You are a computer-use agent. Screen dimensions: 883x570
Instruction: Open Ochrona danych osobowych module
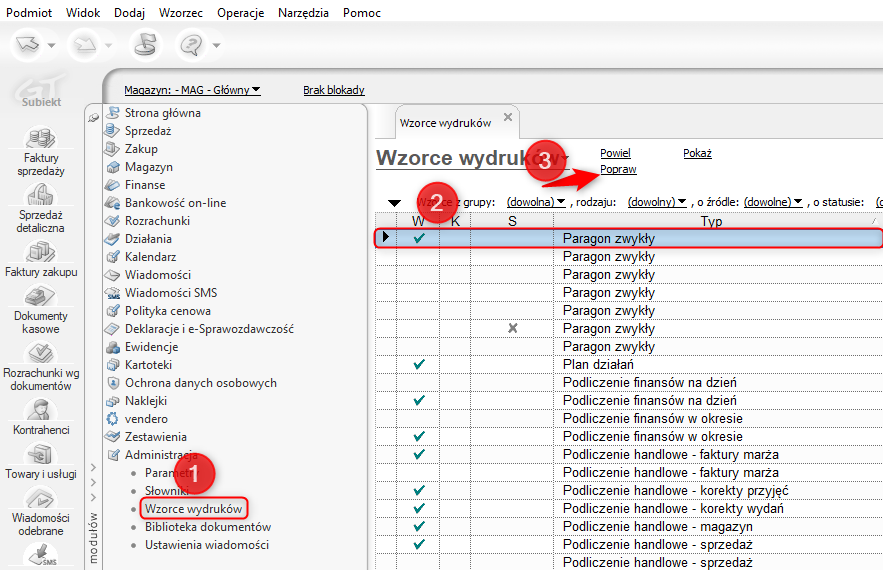200,383
